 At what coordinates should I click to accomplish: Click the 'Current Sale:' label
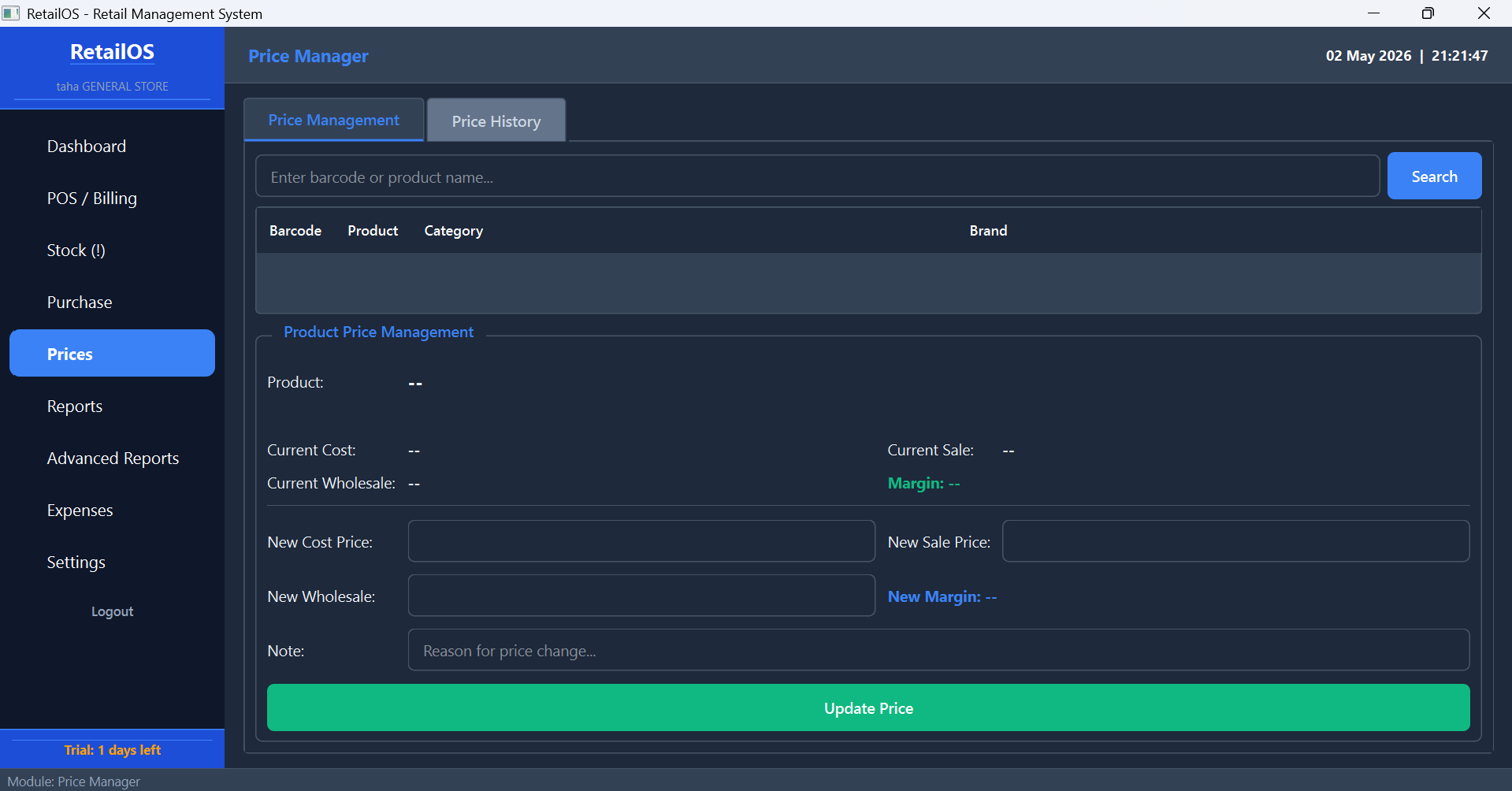pos(931,450)
